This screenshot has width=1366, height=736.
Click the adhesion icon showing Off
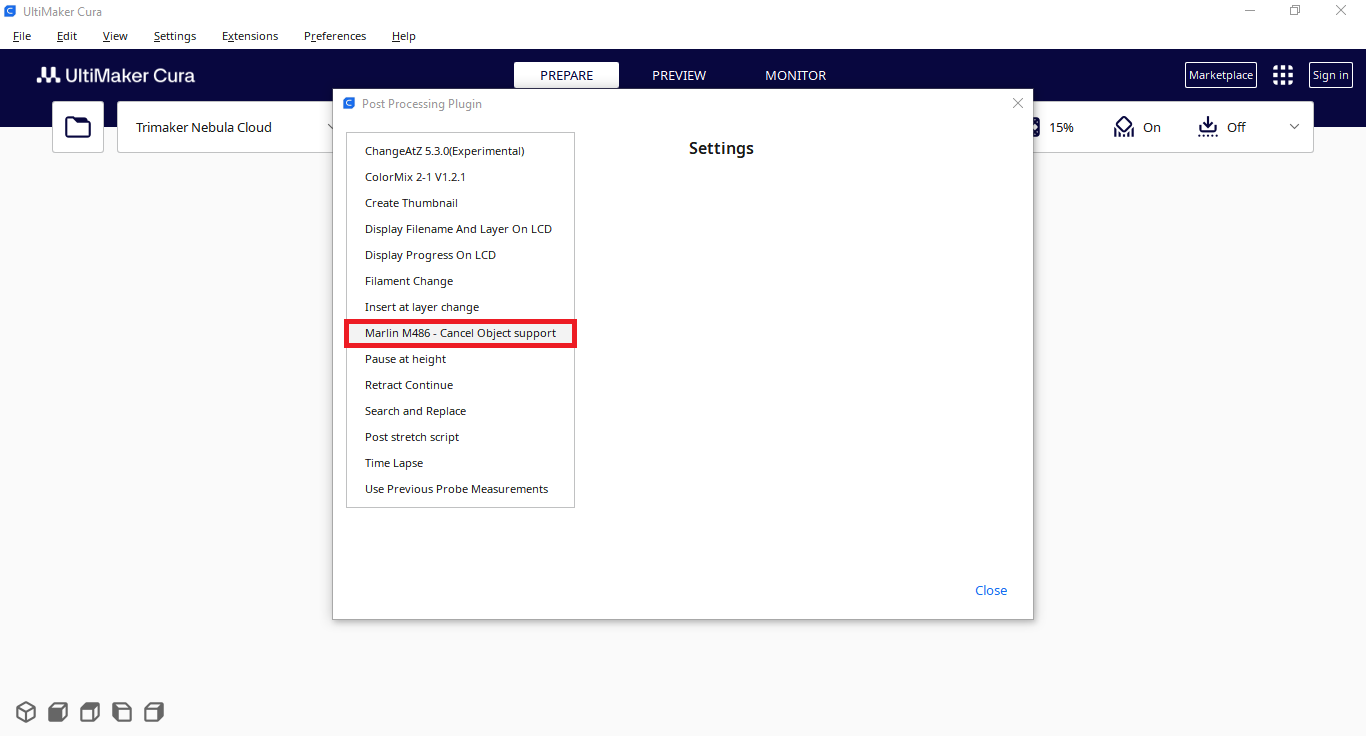(x=1208, y=127)
